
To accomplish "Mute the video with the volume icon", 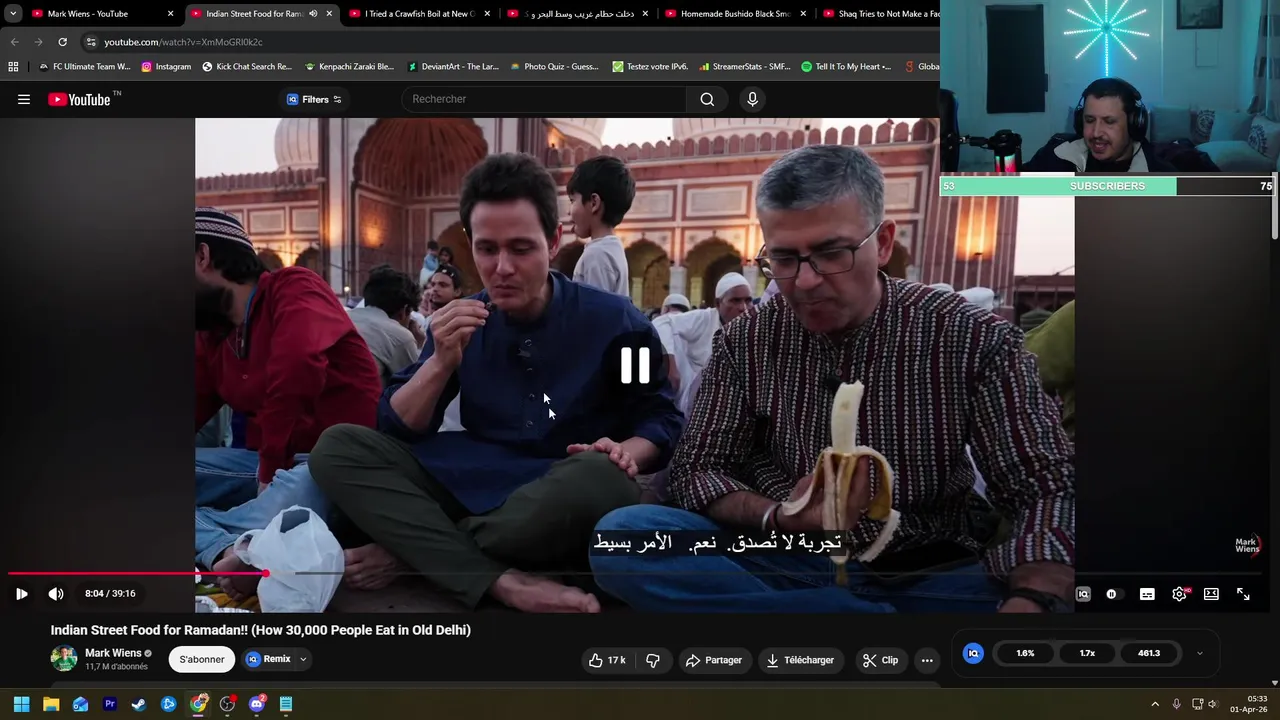I will point(56,594).
